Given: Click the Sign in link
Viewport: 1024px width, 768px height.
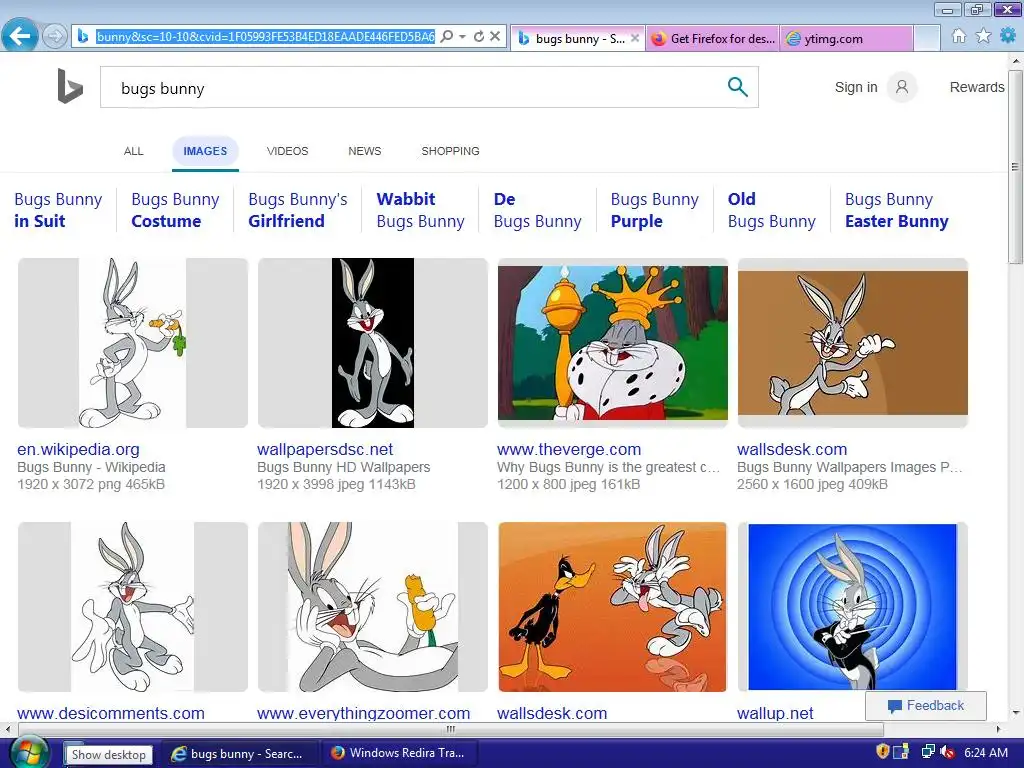Looking at the screenshot, I should click(856, 87).
